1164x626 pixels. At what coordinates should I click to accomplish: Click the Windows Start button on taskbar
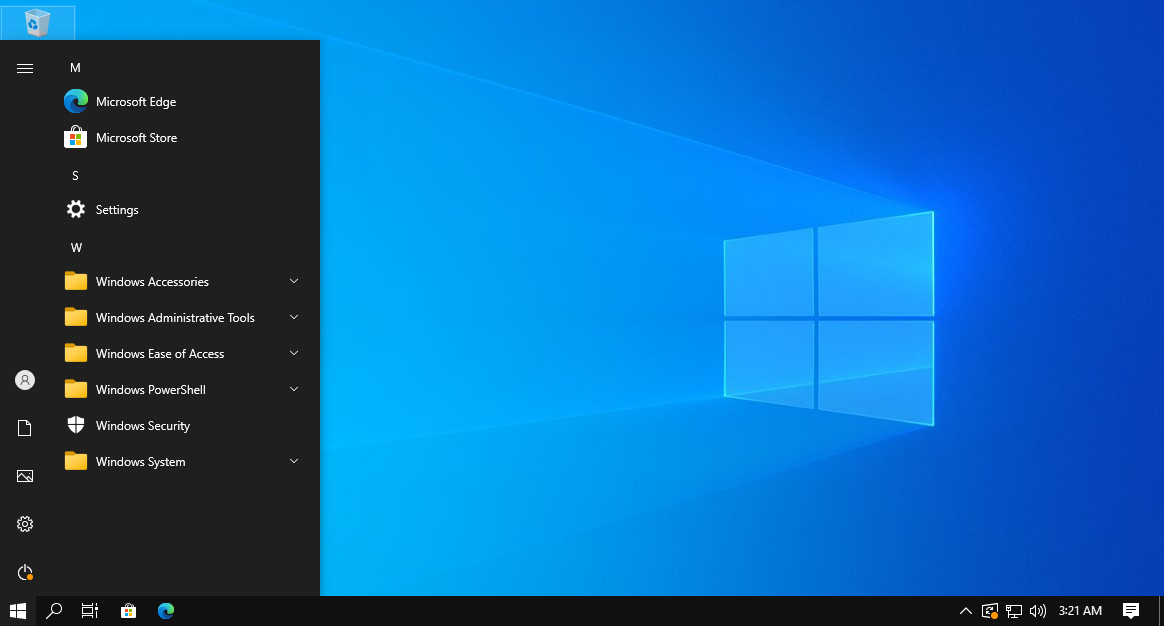[x=18, y=611]
